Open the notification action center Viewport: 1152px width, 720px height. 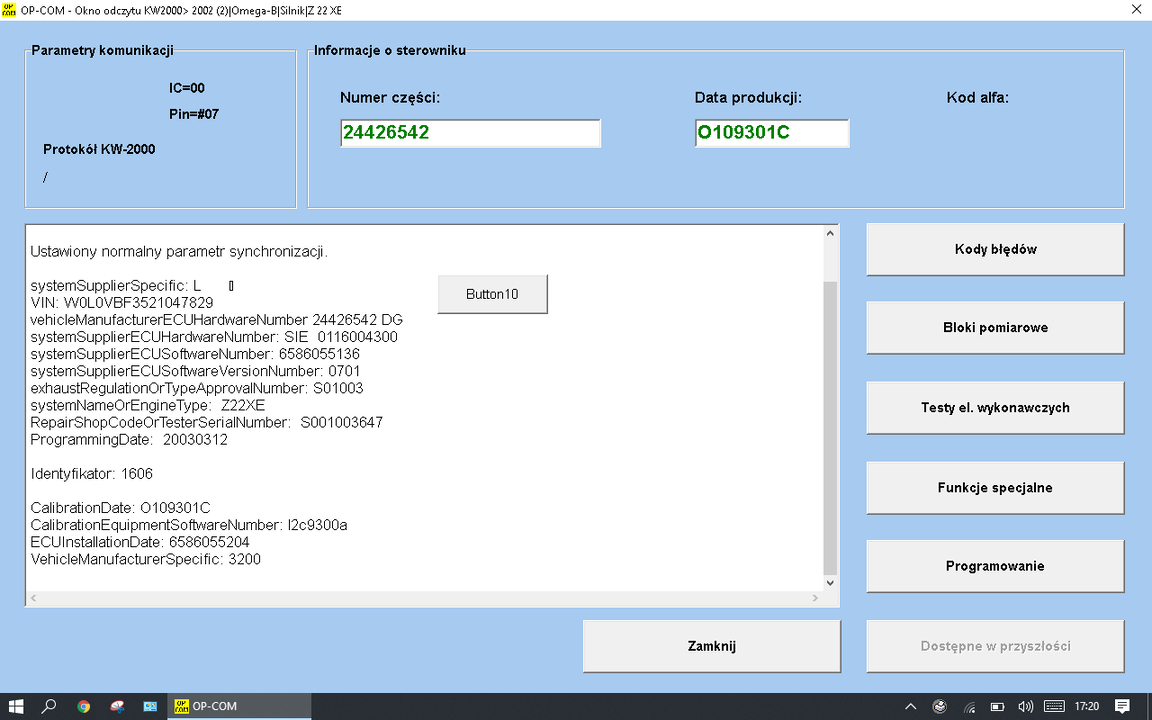(1123, 706)
